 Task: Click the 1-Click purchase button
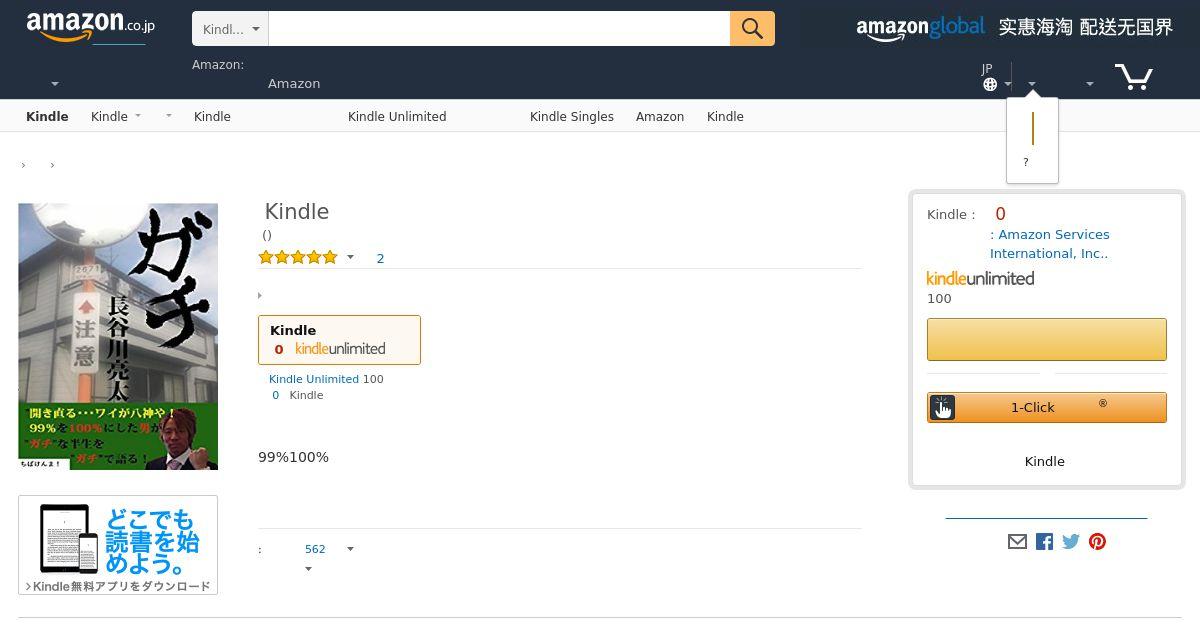click(x=1047, y=407)
